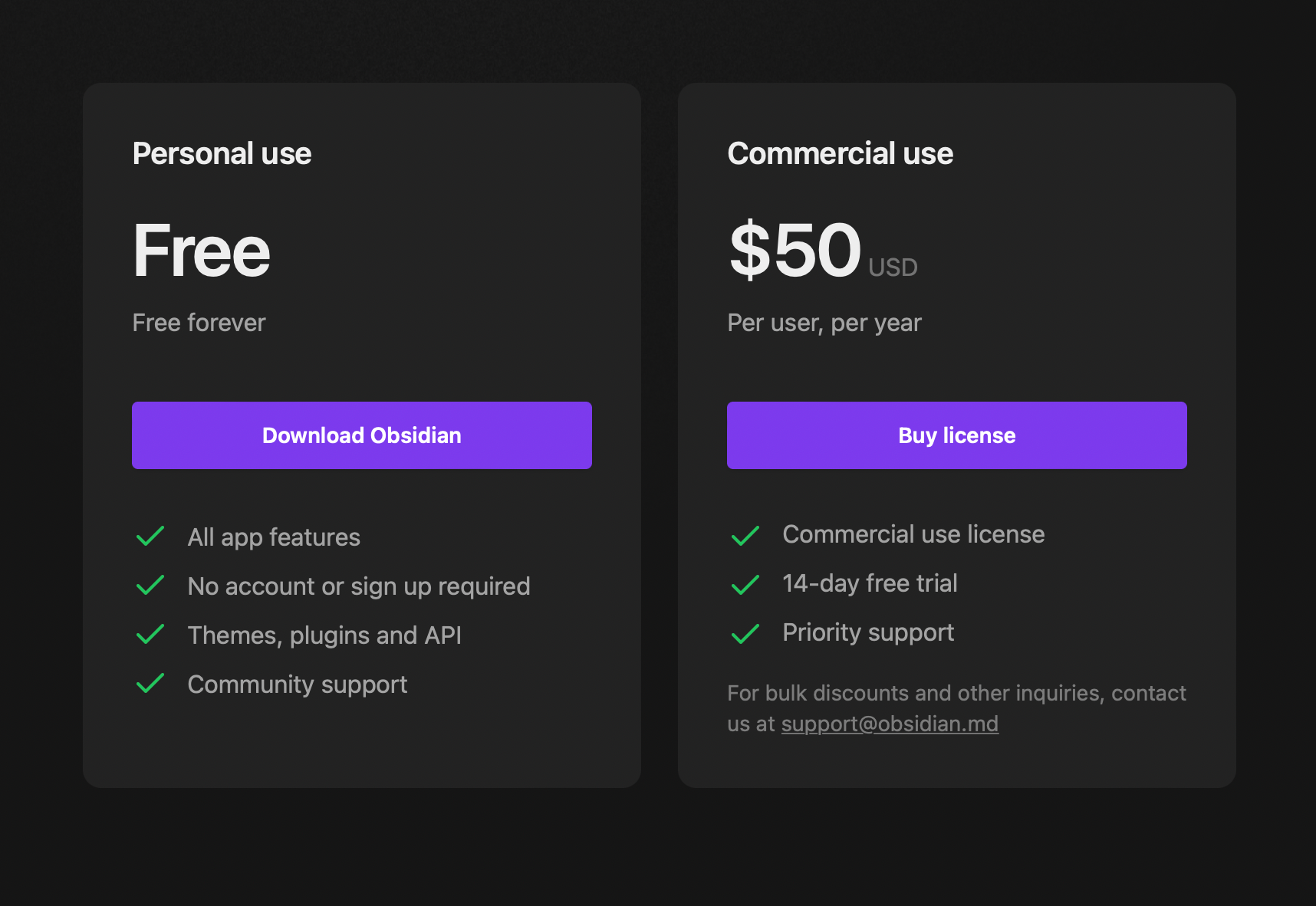Click the USD currency label
Viewport: 1316px width, 906px height.
pyautogui.click(x=893, y=268)
